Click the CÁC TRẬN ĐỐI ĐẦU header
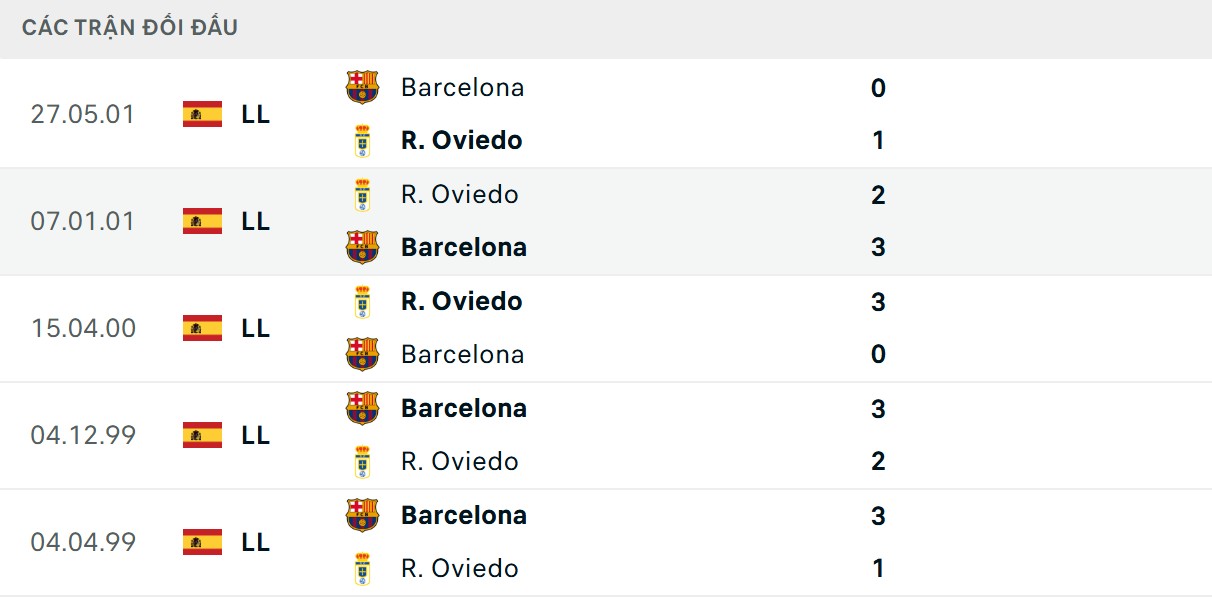 131,27
